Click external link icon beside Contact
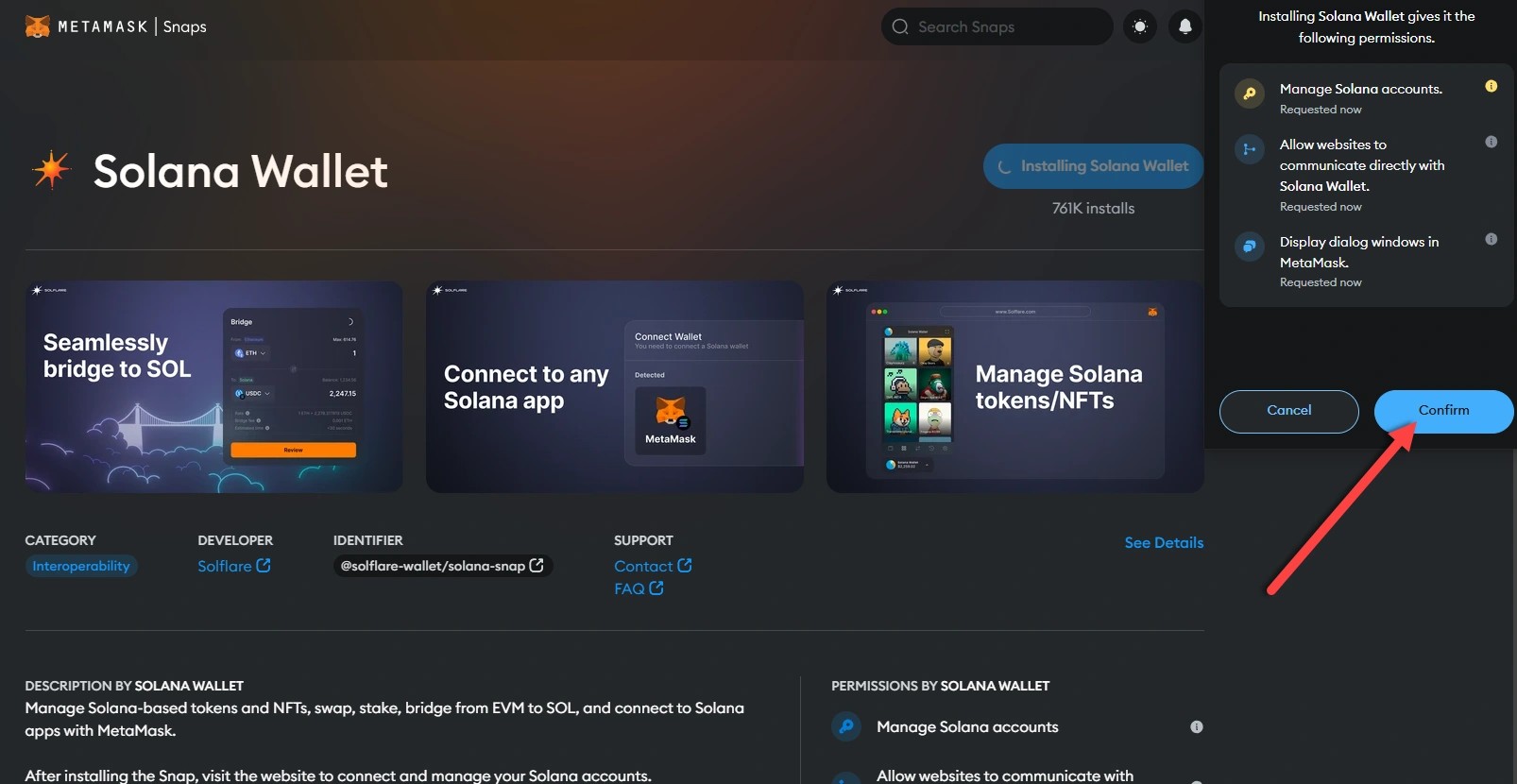The image size is (1517, 784). pos(685,565)
